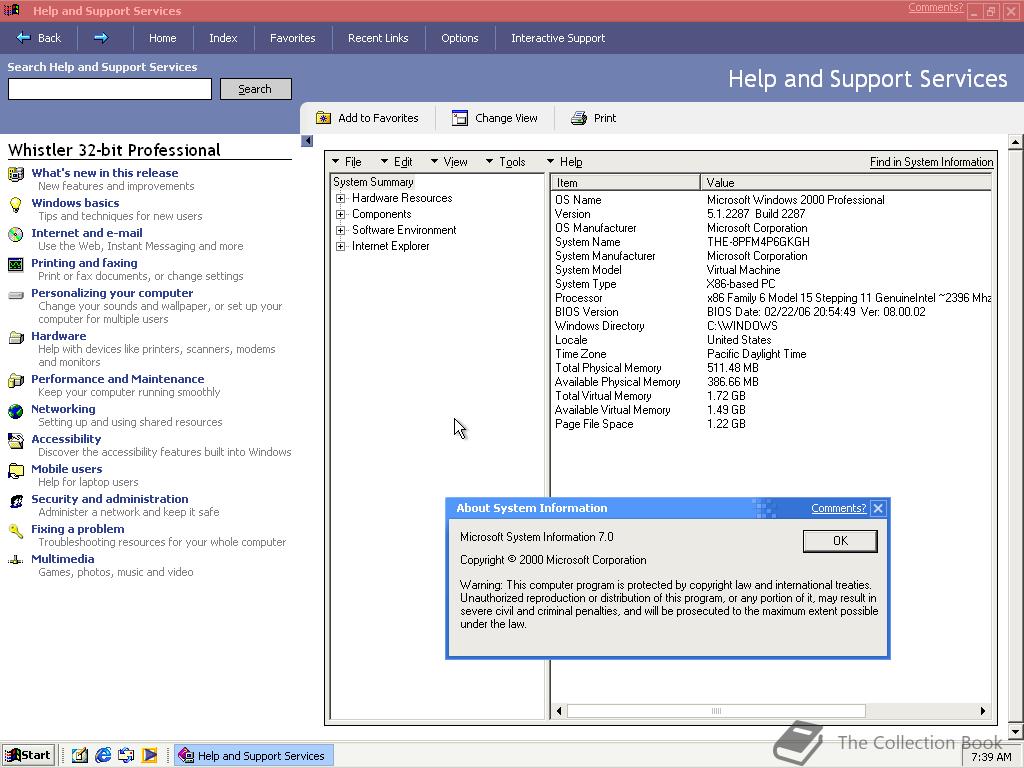
Task: Click the Show Desktop quick launch icon
Action: pos(79,755)
